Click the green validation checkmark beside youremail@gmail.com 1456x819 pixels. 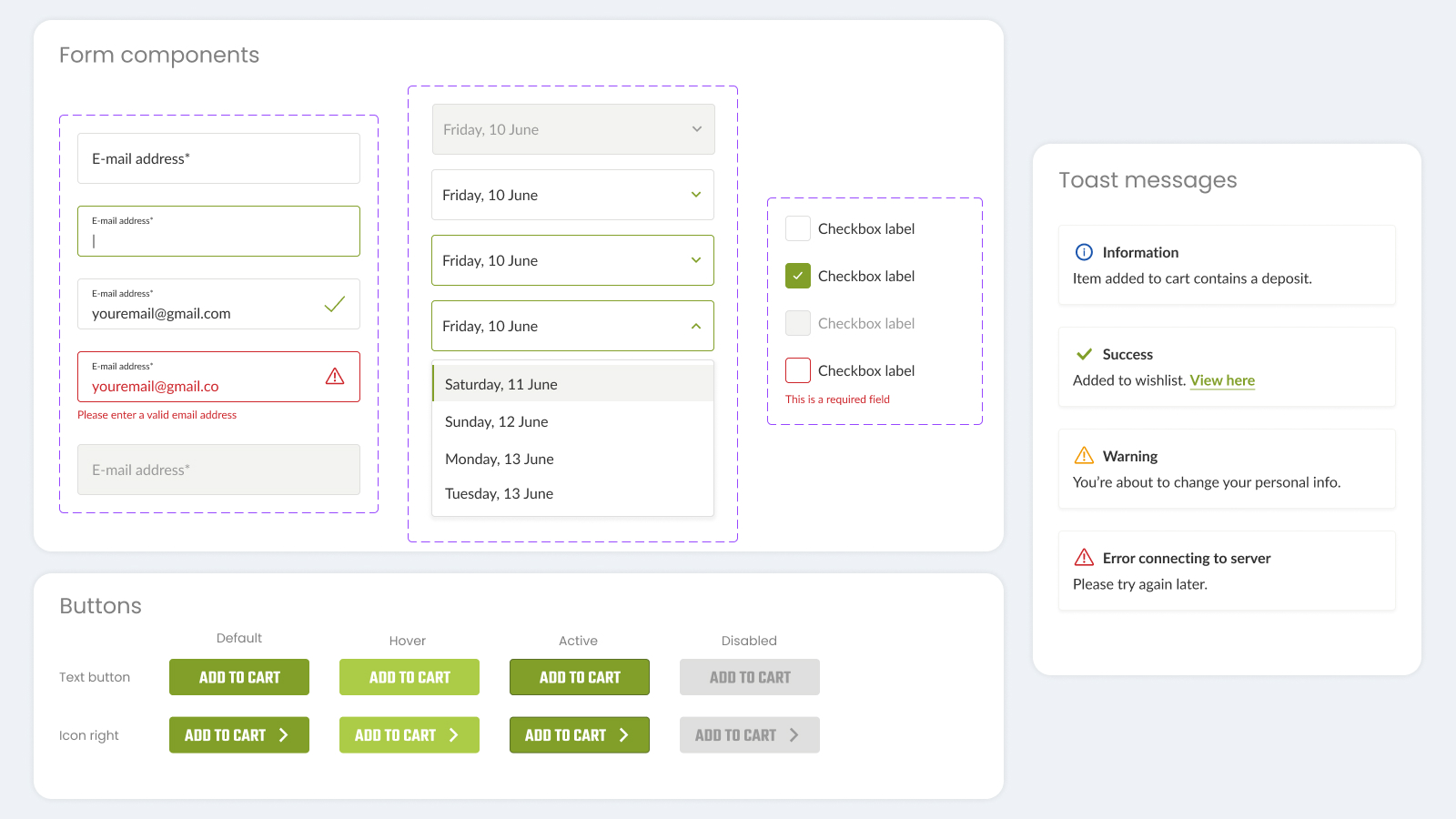tap(335, 304)
